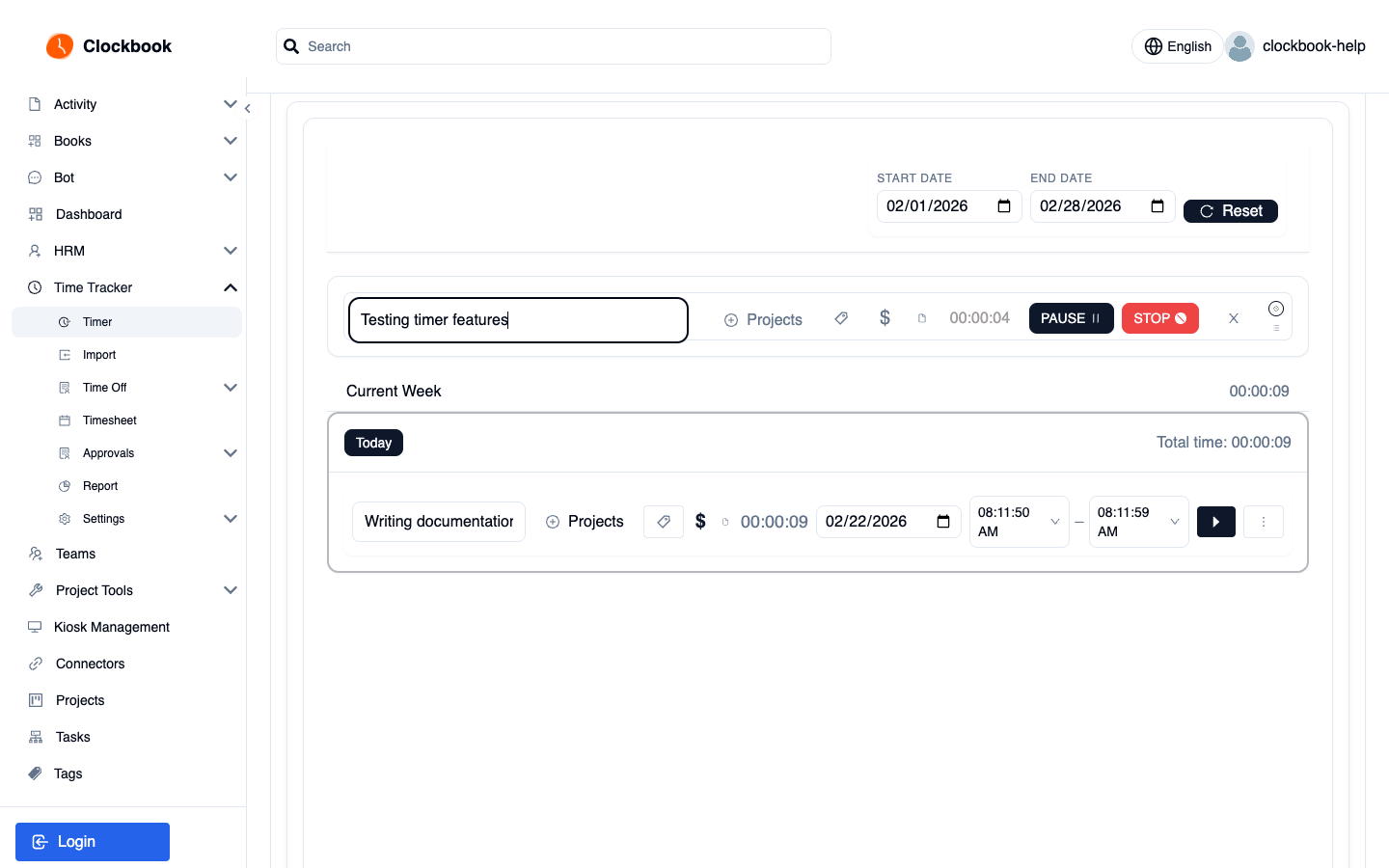Open more options for Writing documentation entry

pyautogui.click(x=1264, y=522)
